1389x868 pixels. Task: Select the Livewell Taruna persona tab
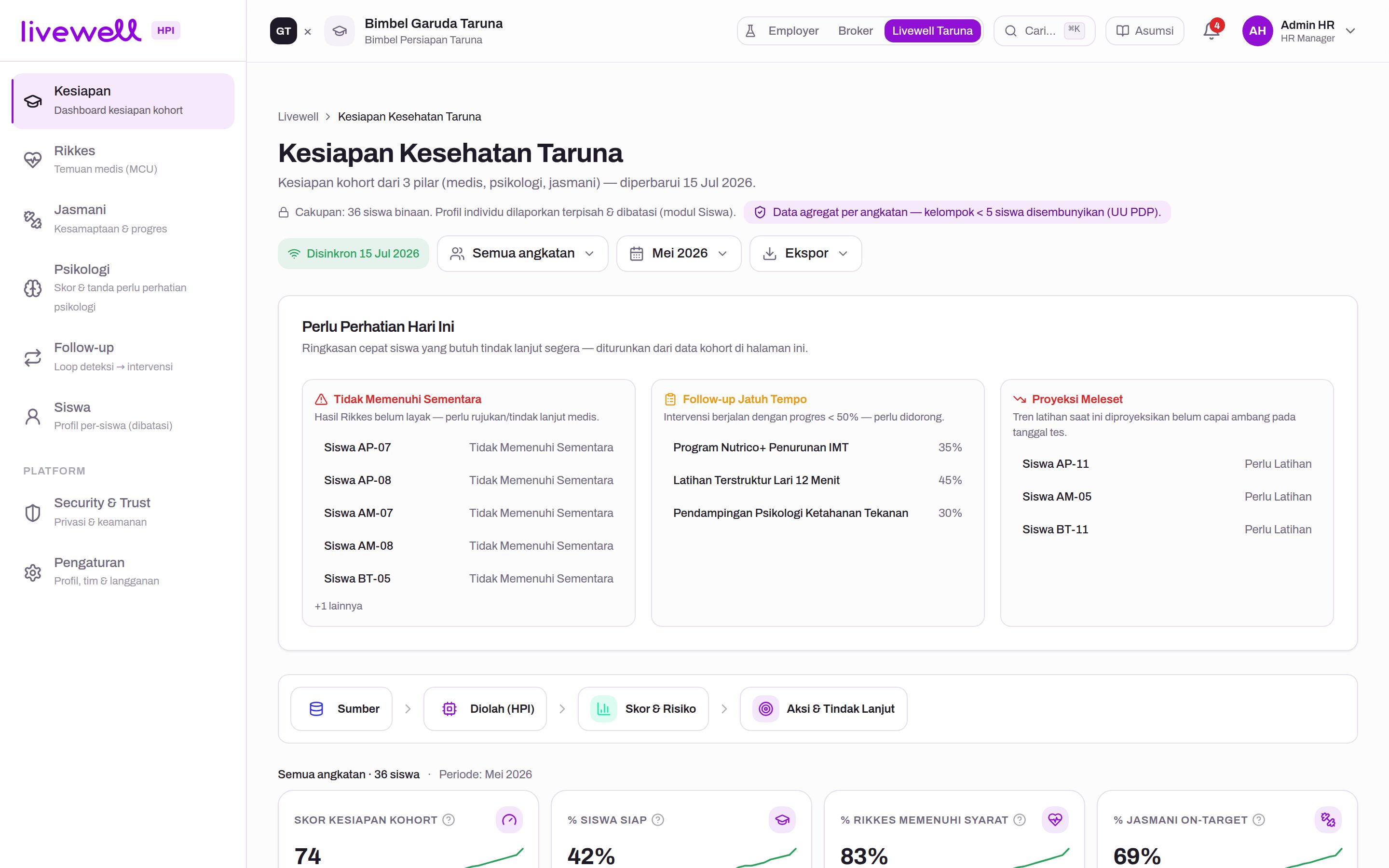tap(932, 31)
